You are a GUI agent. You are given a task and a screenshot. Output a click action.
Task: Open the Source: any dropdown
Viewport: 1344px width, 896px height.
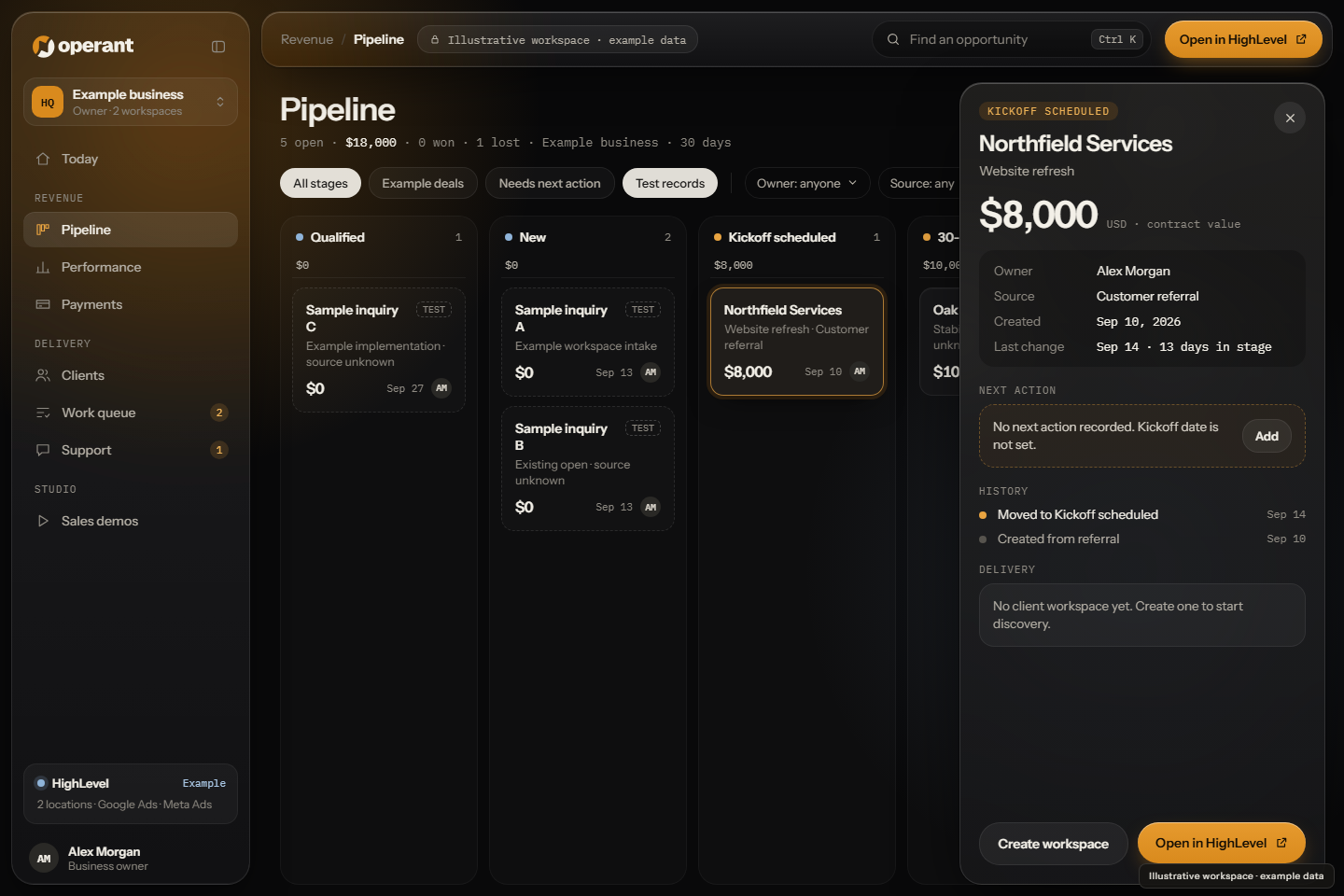[921, 183]
